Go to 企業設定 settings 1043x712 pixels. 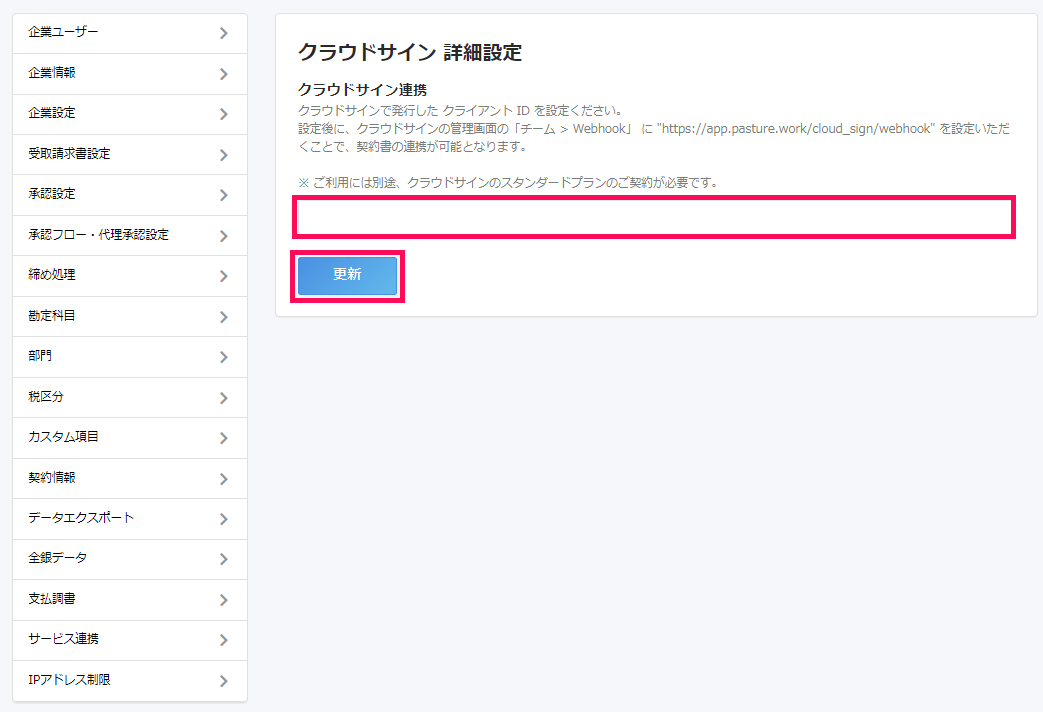coord(130,114)
